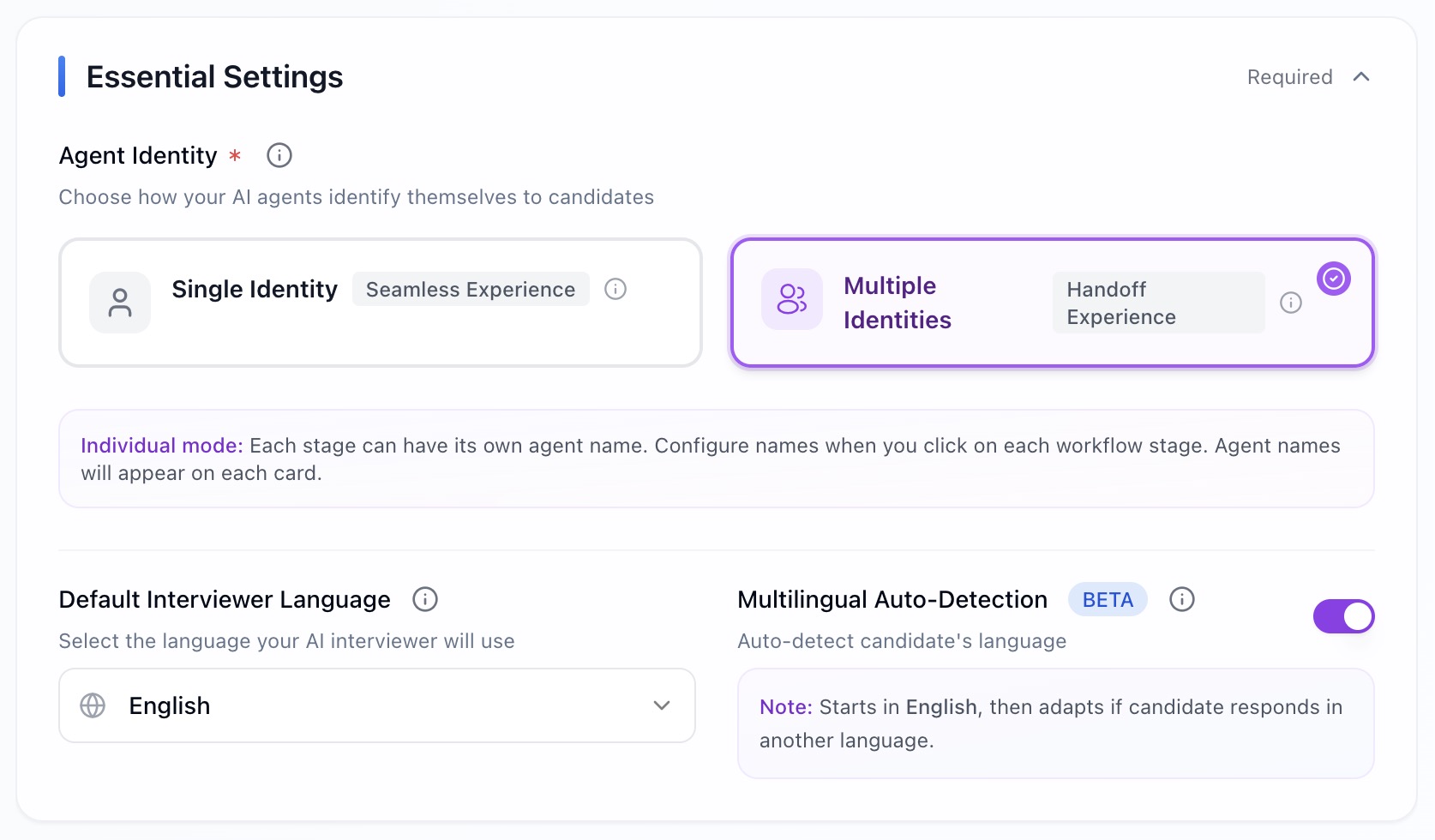Click info icon next to Handoff Experience
The width and height of the screenshot is (1435, 840).
(1291, 303)
